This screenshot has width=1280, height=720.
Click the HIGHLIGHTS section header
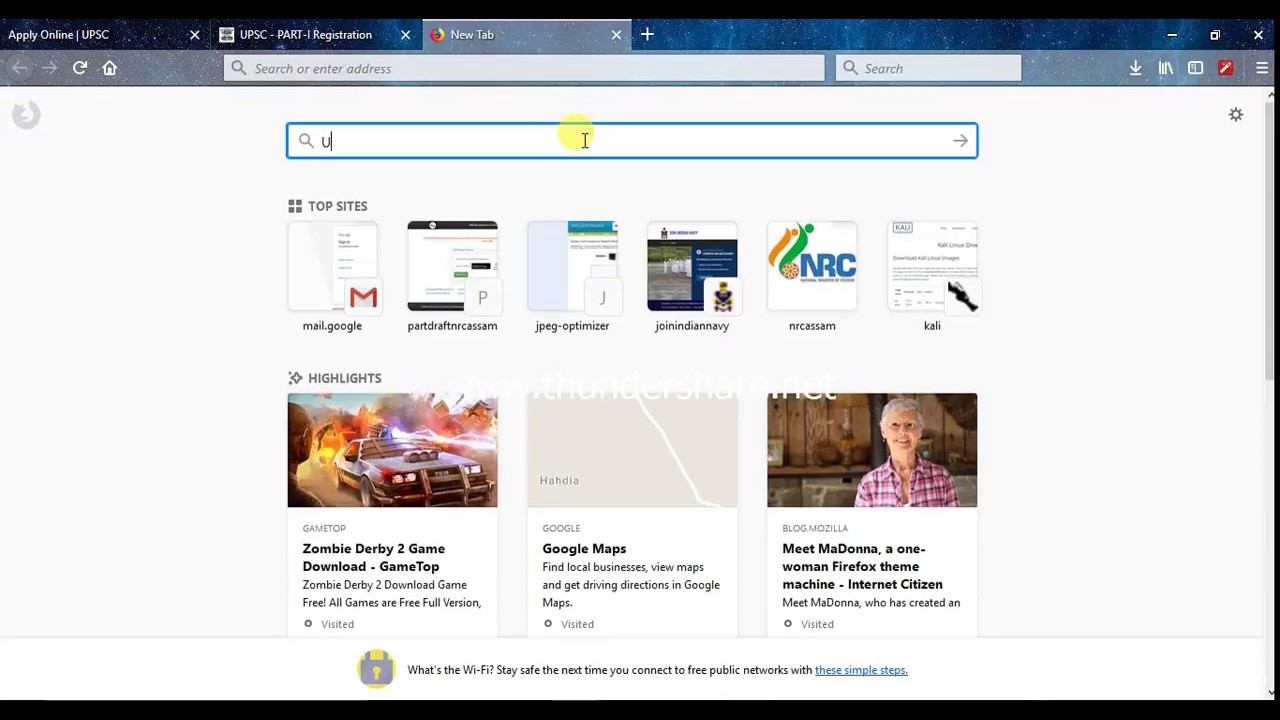(x=335, y=378)
